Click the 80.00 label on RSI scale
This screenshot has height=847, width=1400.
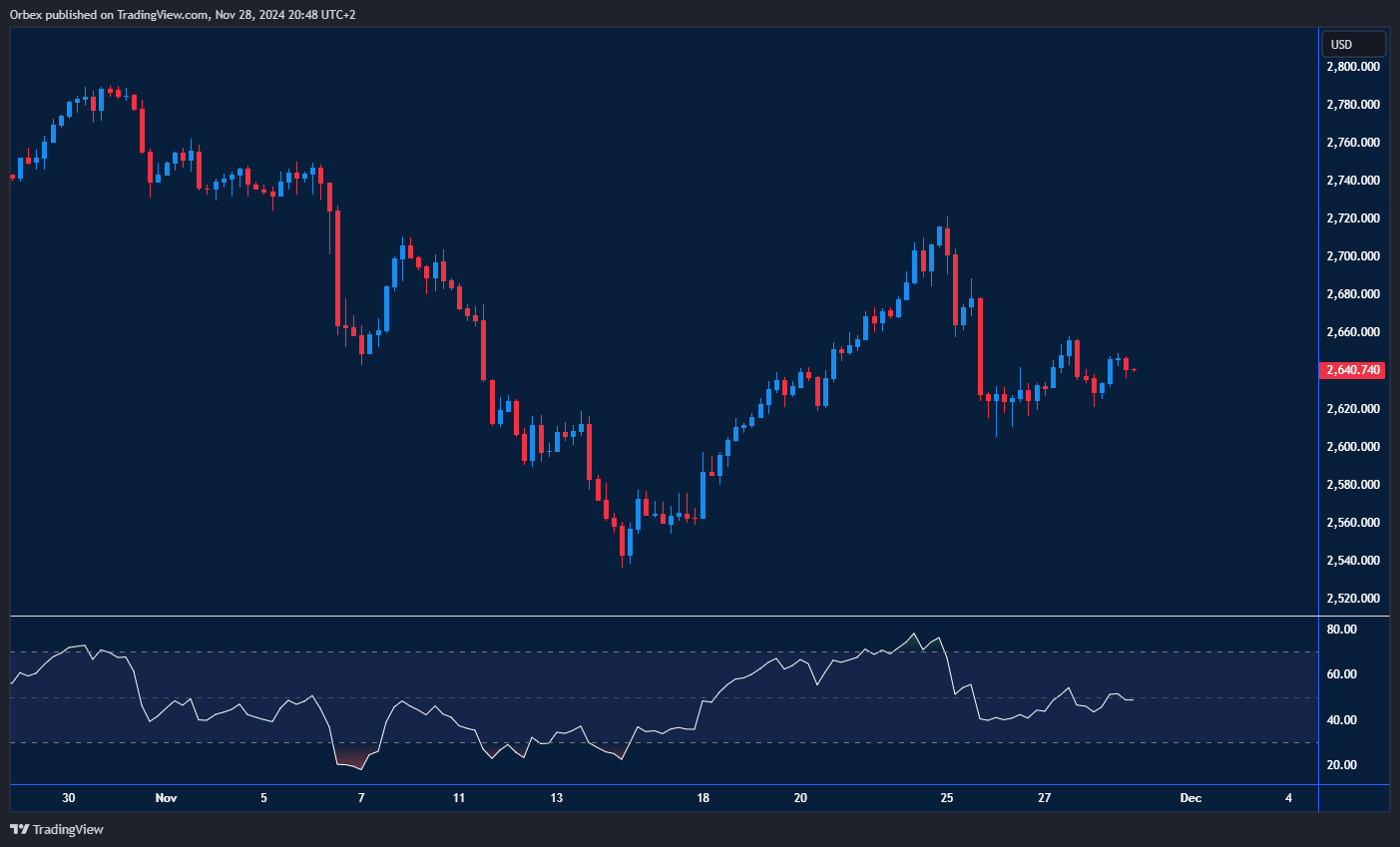pyautogui.click(x=1342, y=630)
